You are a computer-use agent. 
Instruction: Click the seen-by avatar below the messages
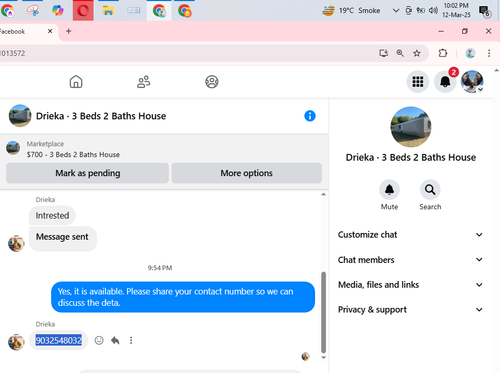coord(305,357)
